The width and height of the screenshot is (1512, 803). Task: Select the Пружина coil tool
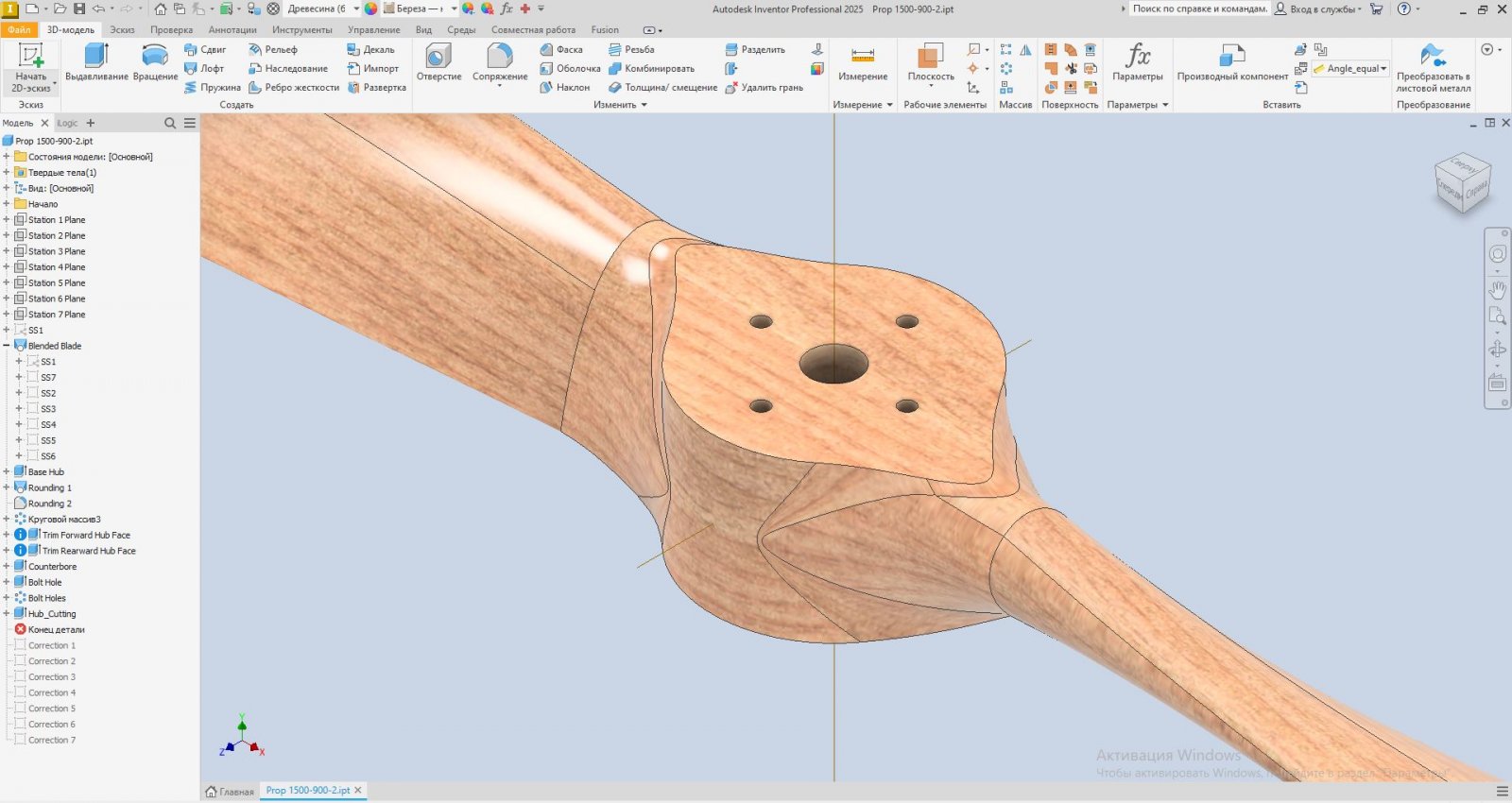click(x=213, y=87)
